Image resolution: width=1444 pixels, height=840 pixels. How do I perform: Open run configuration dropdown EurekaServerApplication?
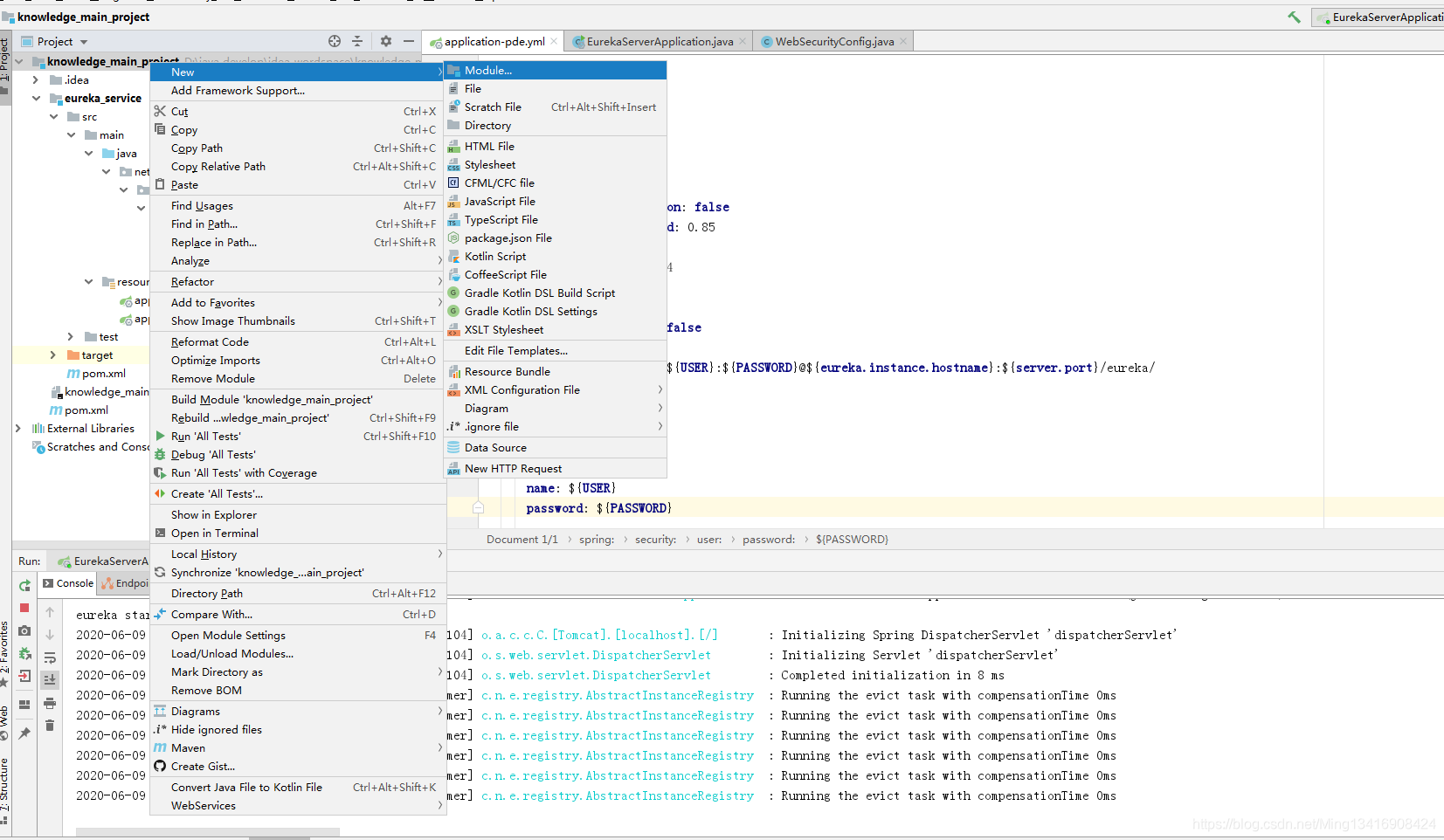[x=1378, y=17]
